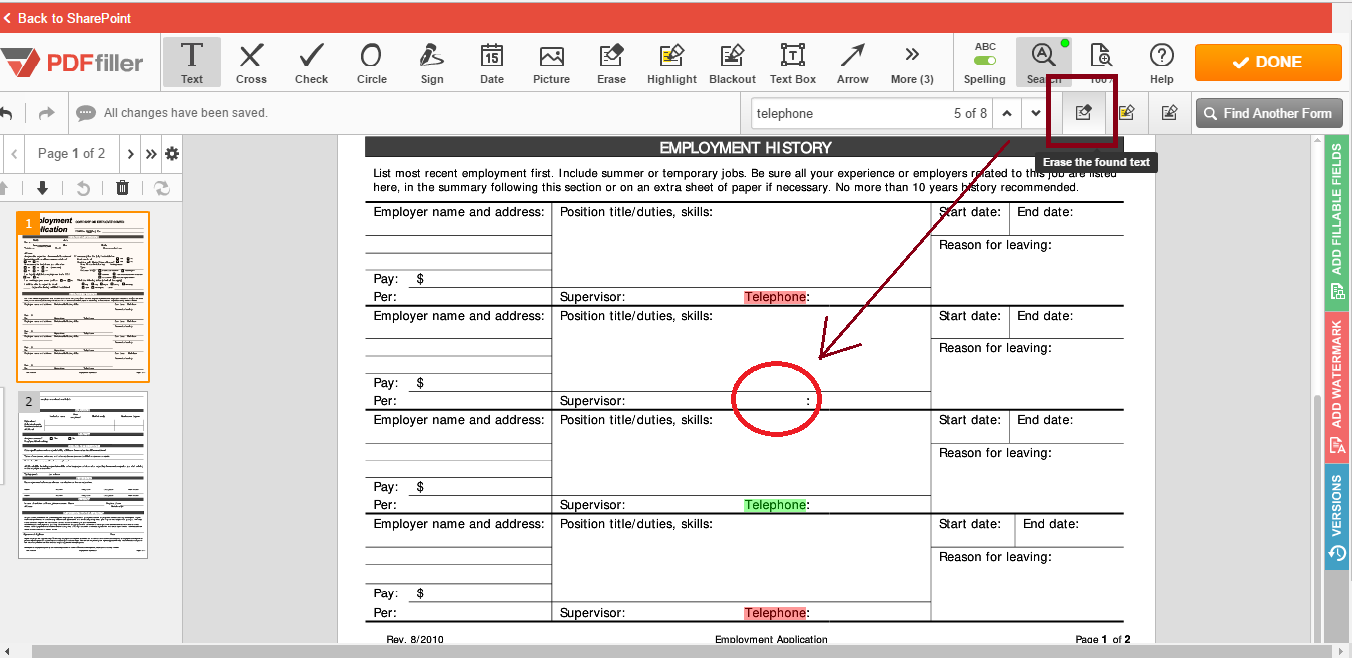This screenshot has height=658, width=1352.
Task: Expand the More (3) tools menu
Action: 912,63
